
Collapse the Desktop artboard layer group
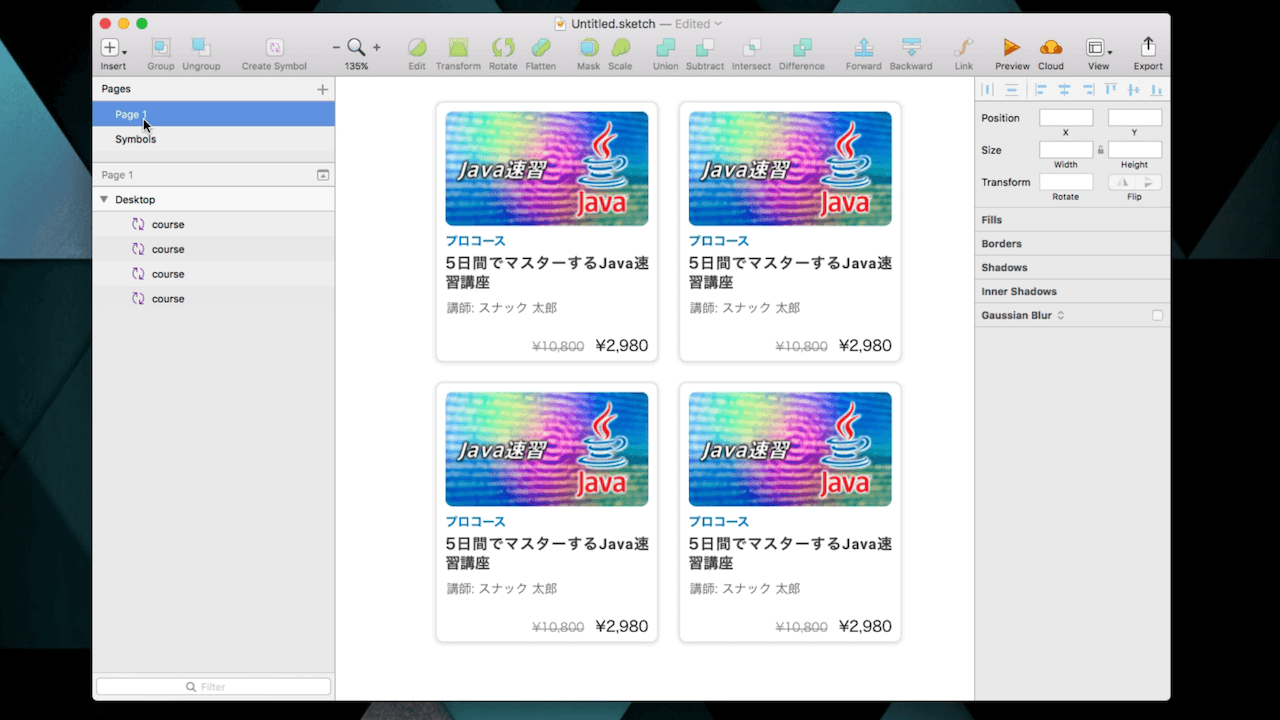point(104,200)
